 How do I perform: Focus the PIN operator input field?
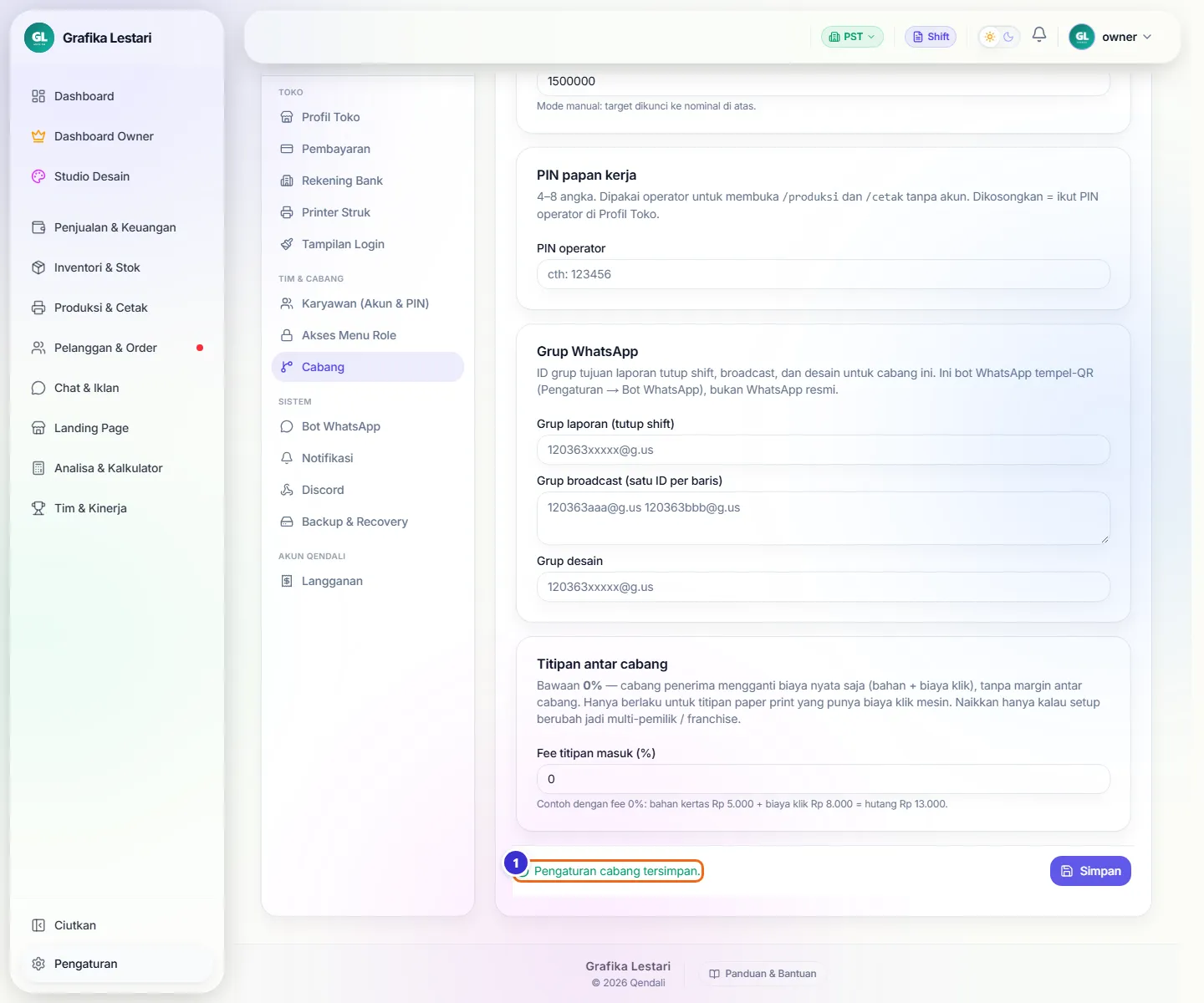coord(824,274)
